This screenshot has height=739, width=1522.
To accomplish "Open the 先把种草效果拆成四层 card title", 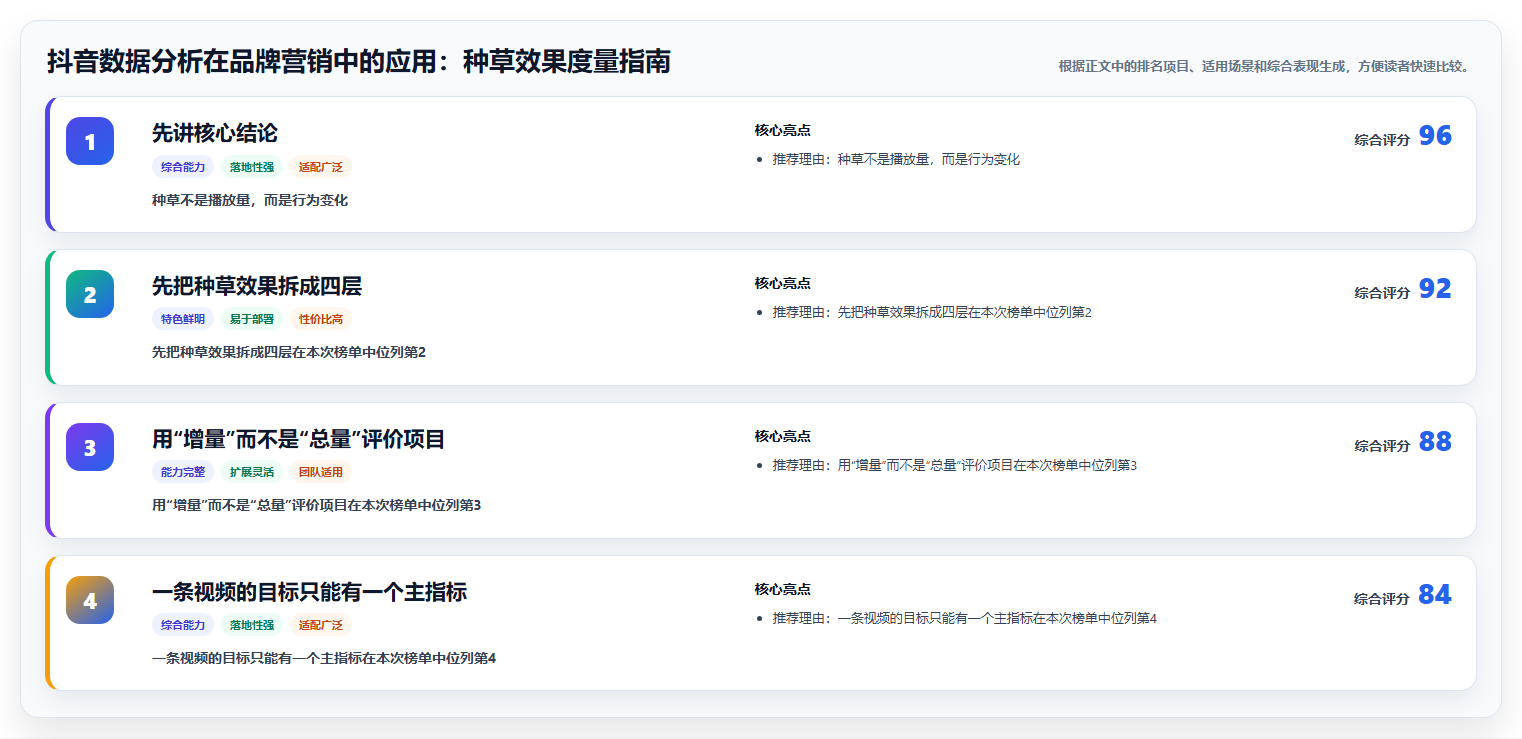I will (x=256, y=286).
